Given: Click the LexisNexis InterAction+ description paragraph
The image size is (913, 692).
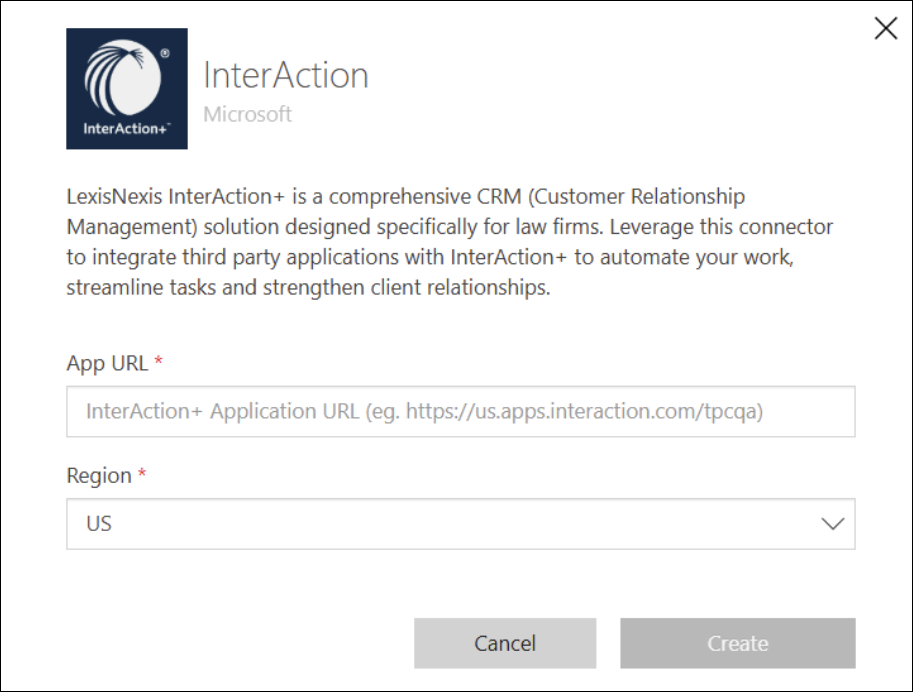Looking at the screenshot, I should tap(450, 242).
